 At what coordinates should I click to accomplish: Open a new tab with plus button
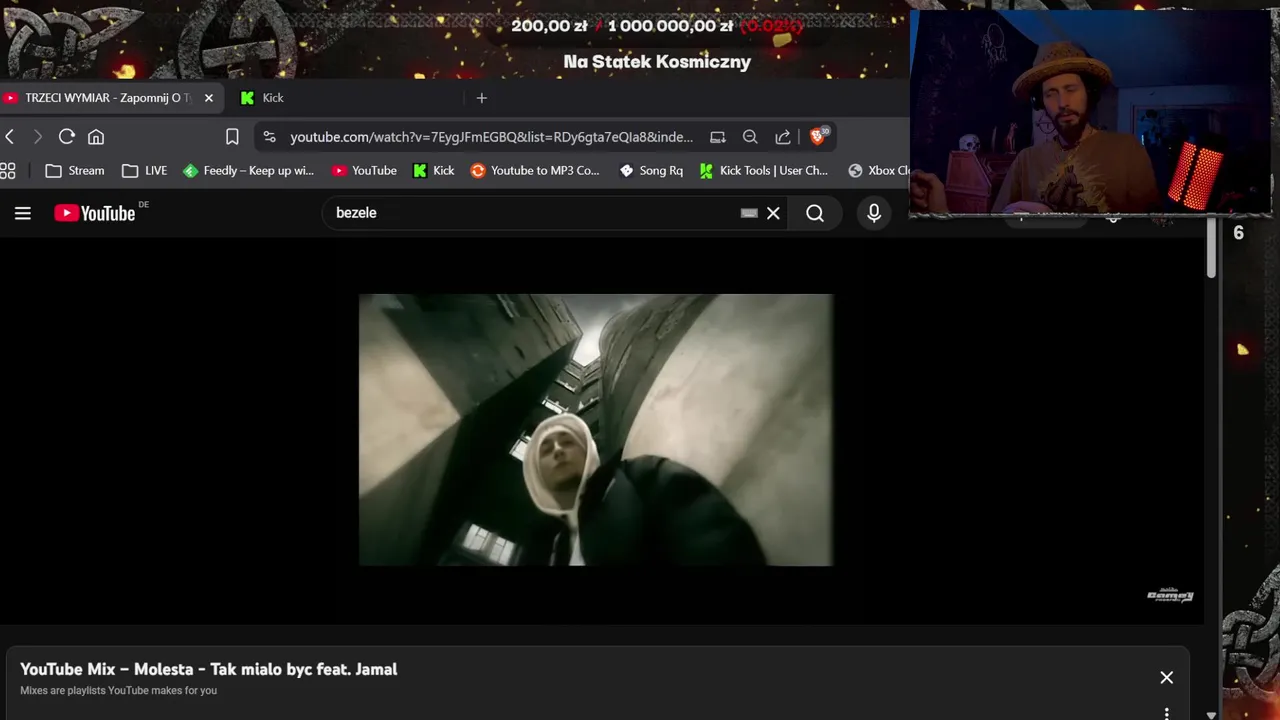(481, 98)
